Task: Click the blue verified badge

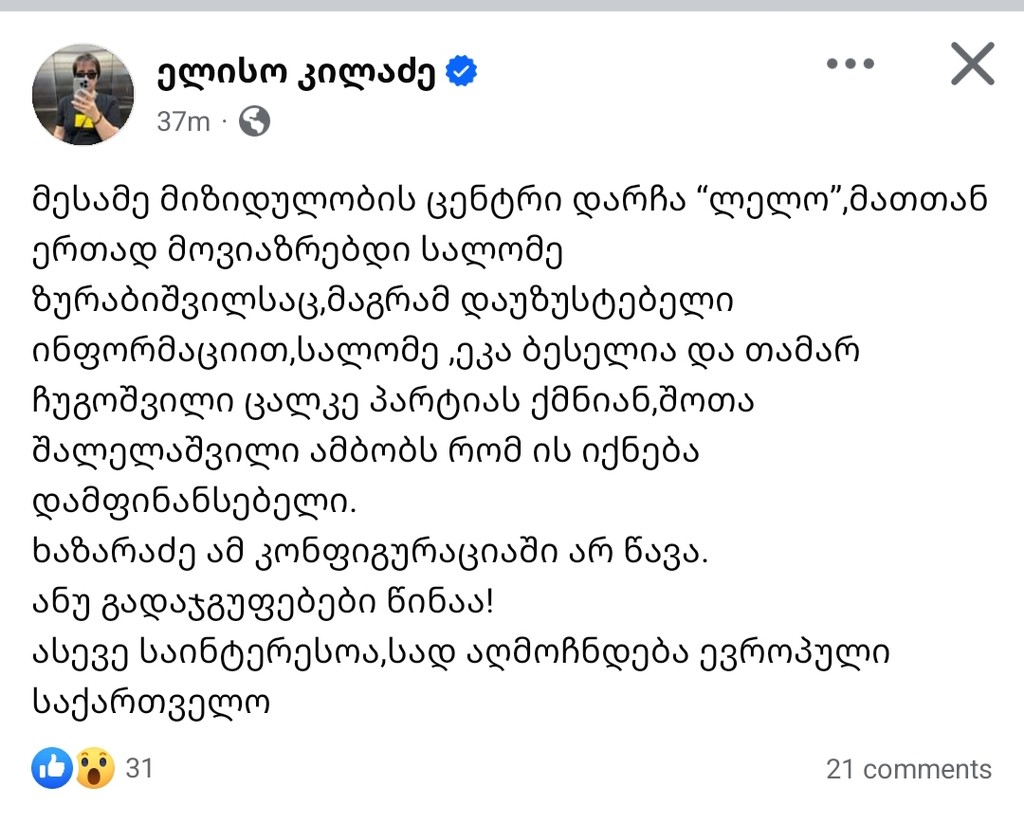Action: [461, 71]
